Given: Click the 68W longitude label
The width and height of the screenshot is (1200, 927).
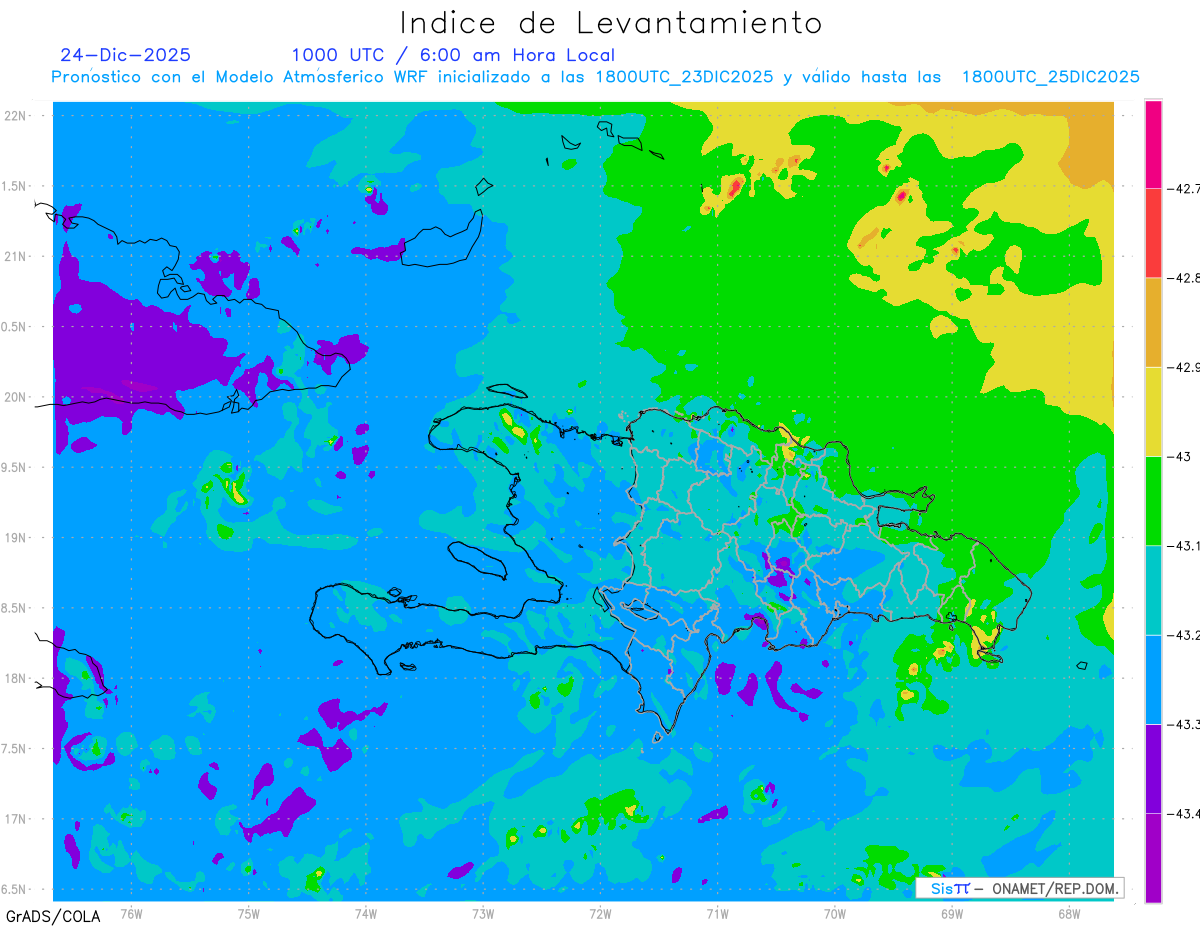Looking at the screenshot, I should pyautogui.click(x=1069, y=914).
